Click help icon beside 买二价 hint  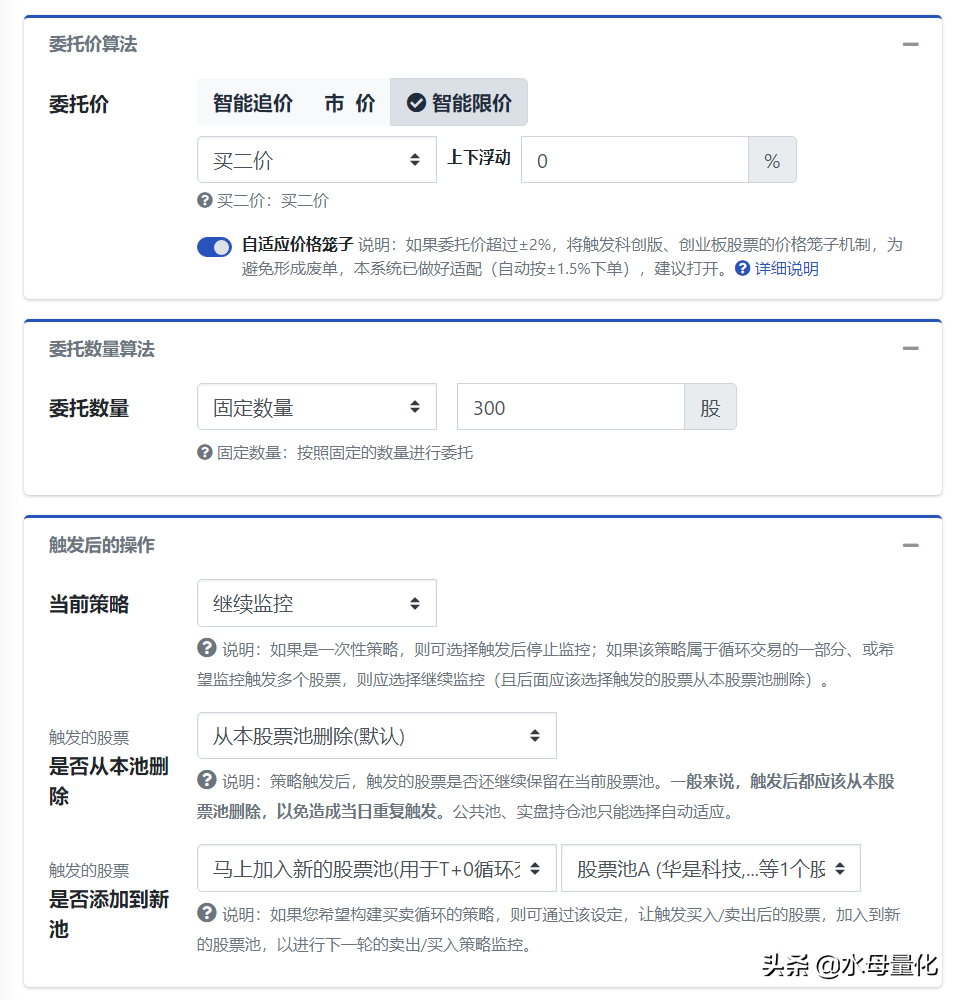[205, 200]
